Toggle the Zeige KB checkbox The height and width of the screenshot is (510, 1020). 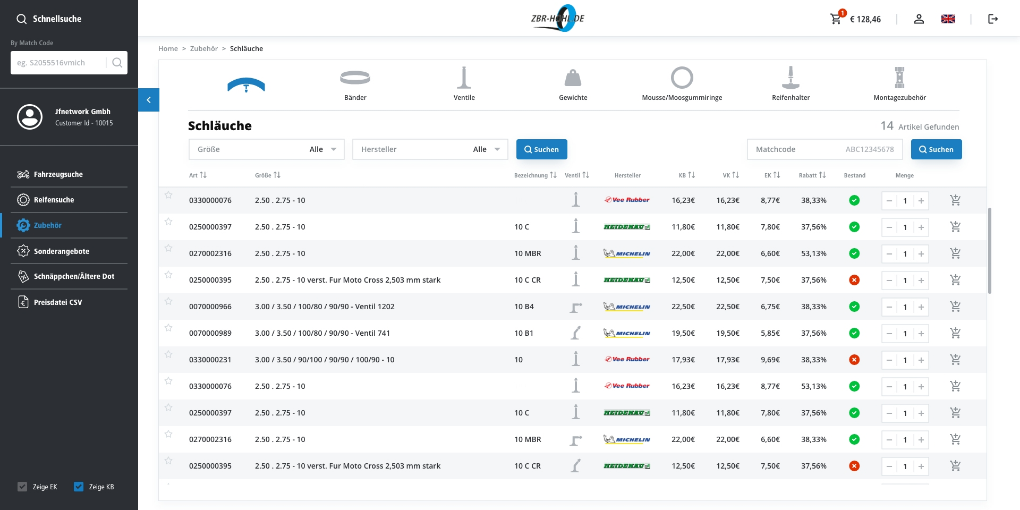click(79, 487)
